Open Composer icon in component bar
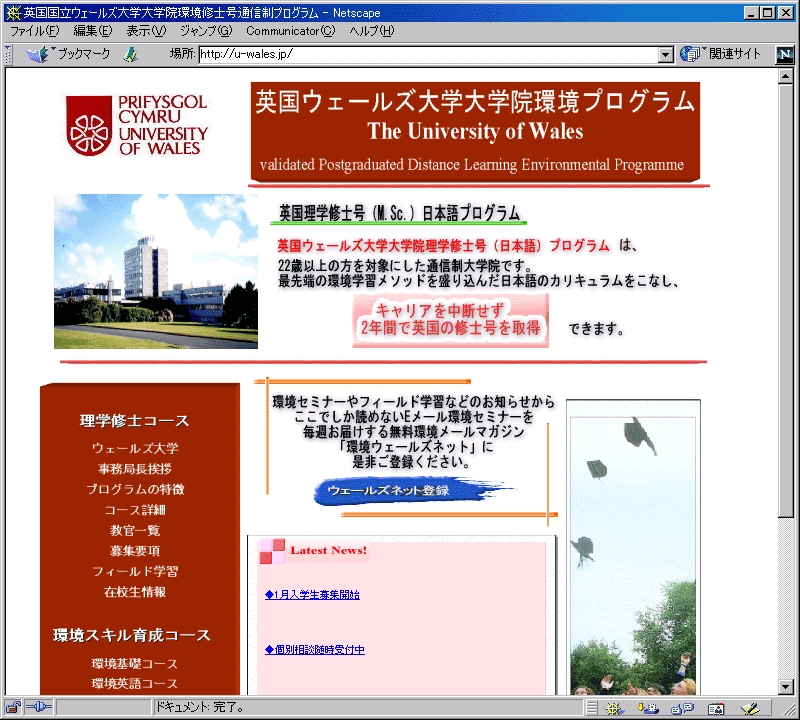The image size is (800, 720). point(751,708)
